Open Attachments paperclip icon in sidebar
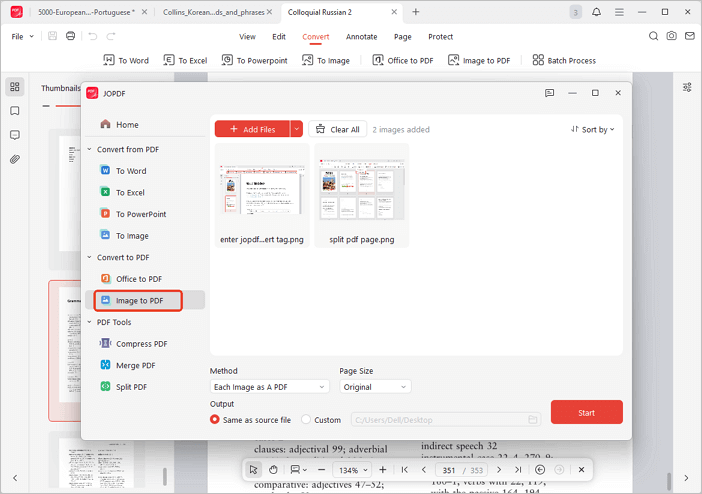The height and width of the screenshot is (494, 702). tap(15, 159)
